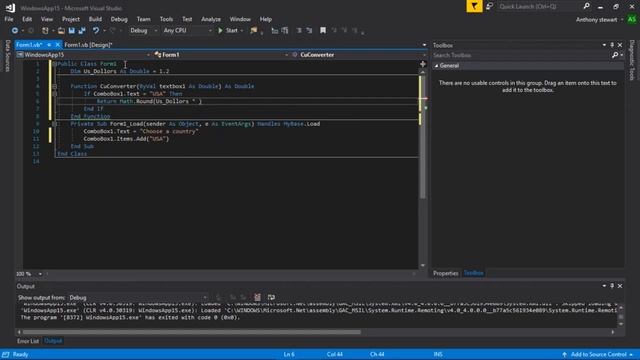Click into the Quick Launch search field

[538, 6]
